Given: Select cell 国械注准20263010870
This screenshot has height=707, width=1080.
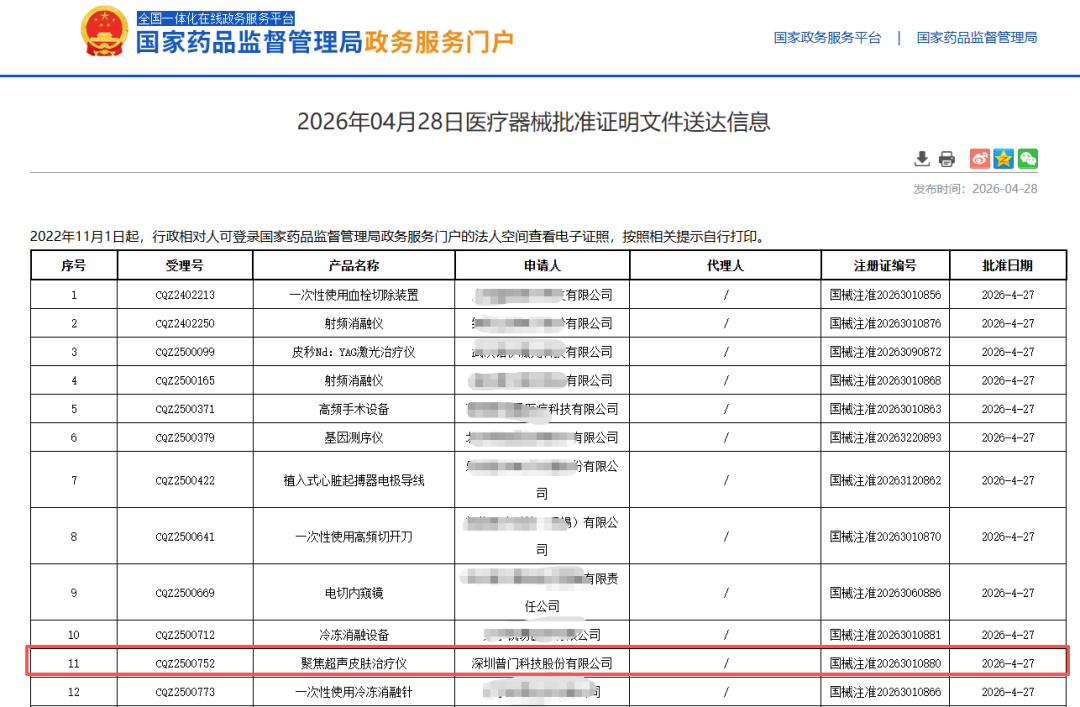Looking at the screenshot, I should tap(885, 537).
